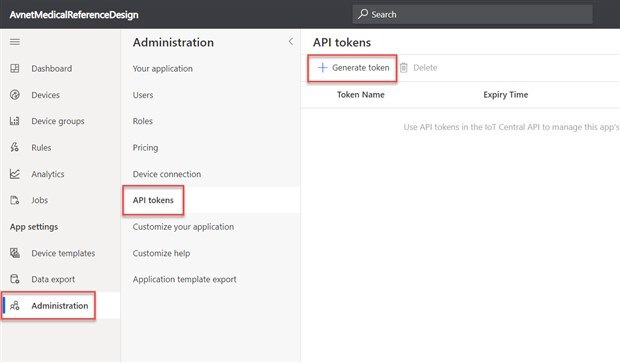Click the API tokens page heading

[342, 42]
